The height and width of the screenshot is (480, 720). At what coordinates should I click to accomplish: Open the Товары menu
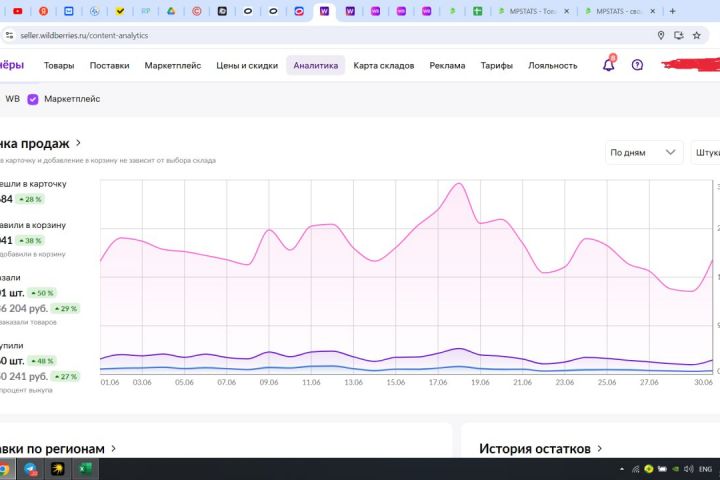(x=59, y=66)
